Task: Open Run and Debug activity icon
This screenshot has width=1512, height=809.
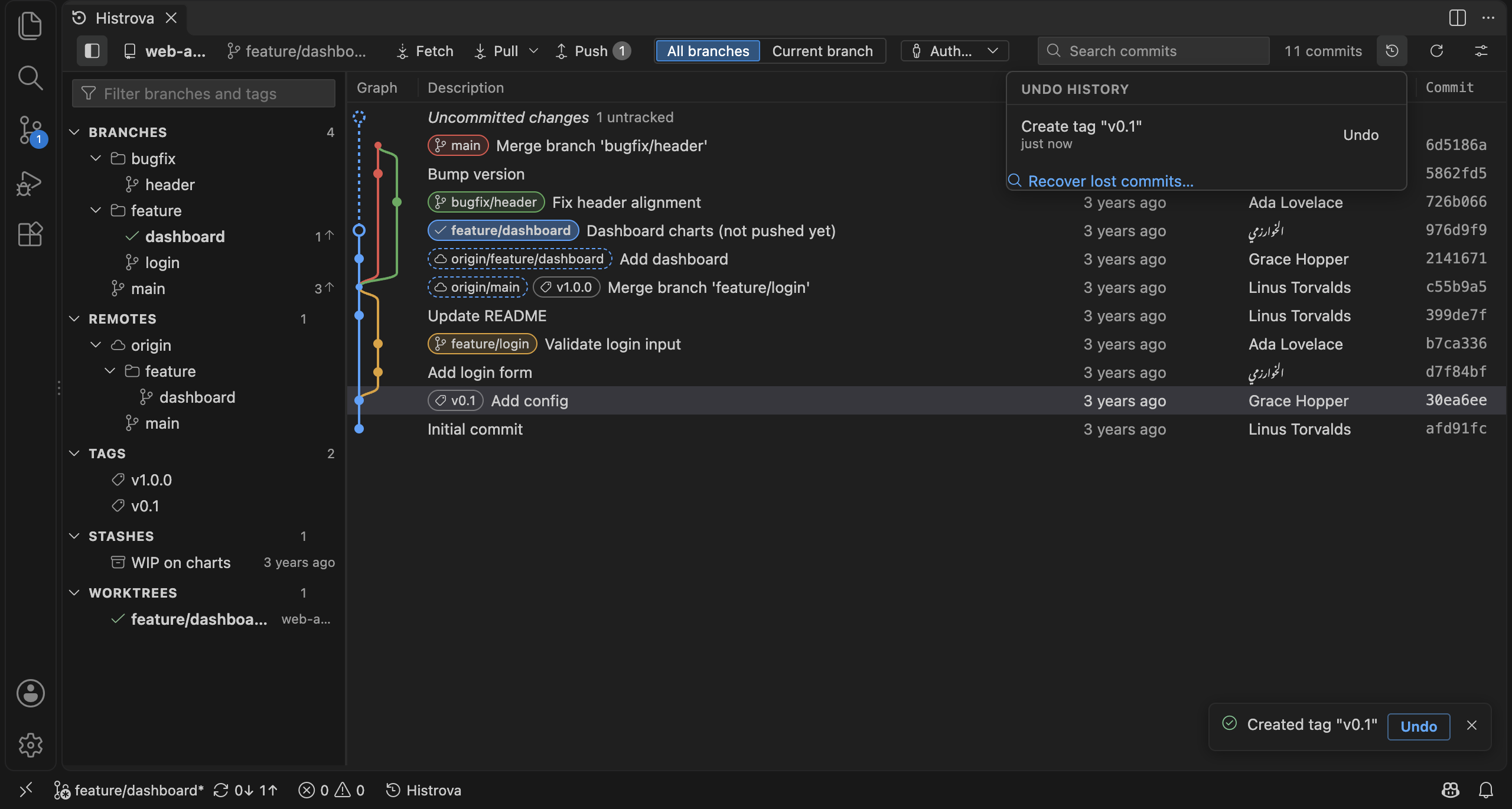Action: [30, 183]
